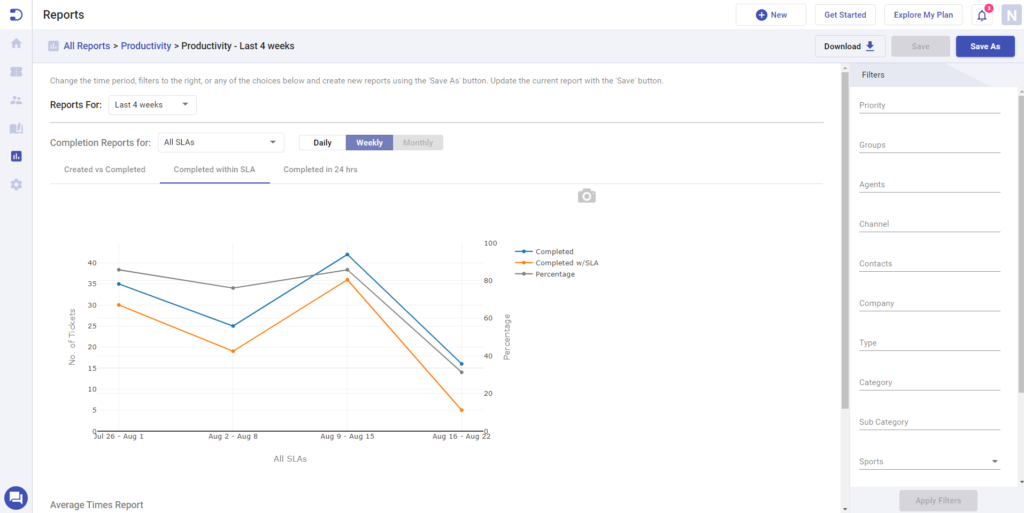Click the New button
Screen dimensions: 1024x513
(771, 15)
